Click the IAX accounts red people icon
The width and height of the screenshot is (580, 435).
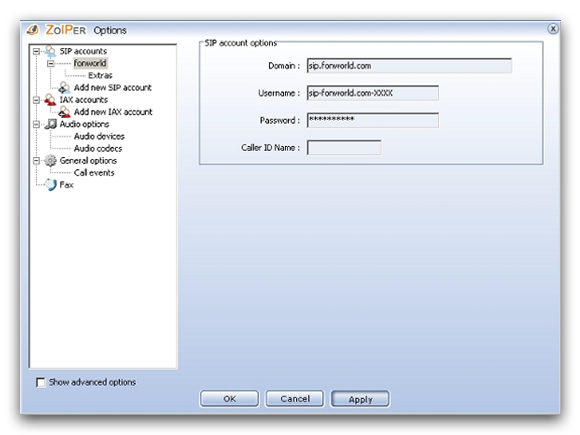pos(50,100)
